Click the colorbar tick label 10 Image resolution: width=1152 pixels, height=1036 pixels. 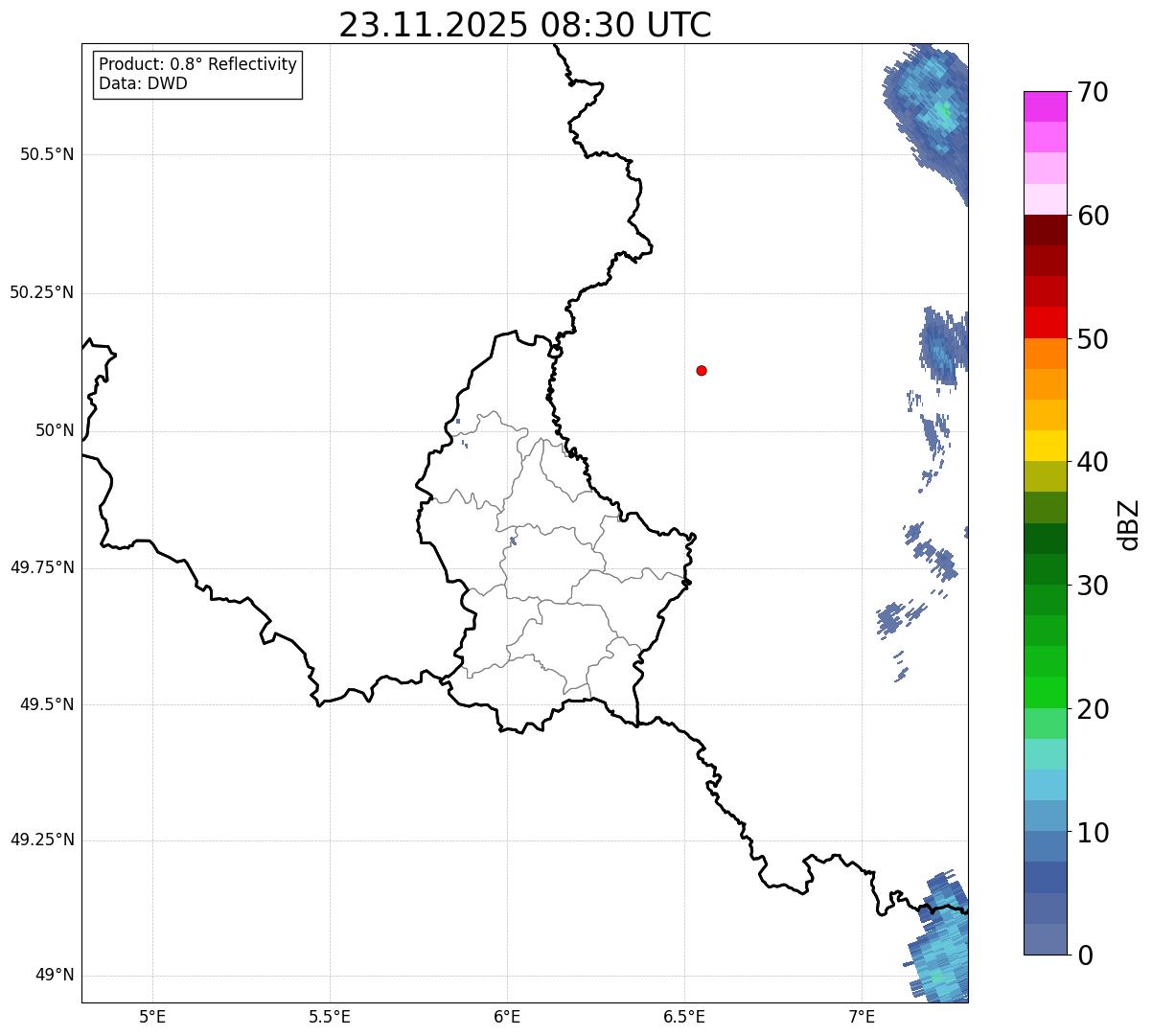[x=1093, y=832]
